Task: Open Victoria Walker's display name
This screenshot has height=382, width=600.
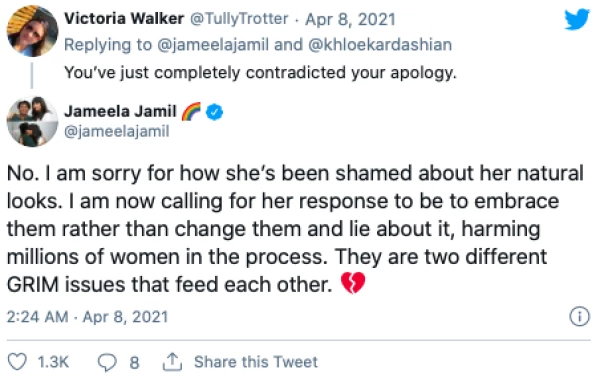Action: pos(124,19)
